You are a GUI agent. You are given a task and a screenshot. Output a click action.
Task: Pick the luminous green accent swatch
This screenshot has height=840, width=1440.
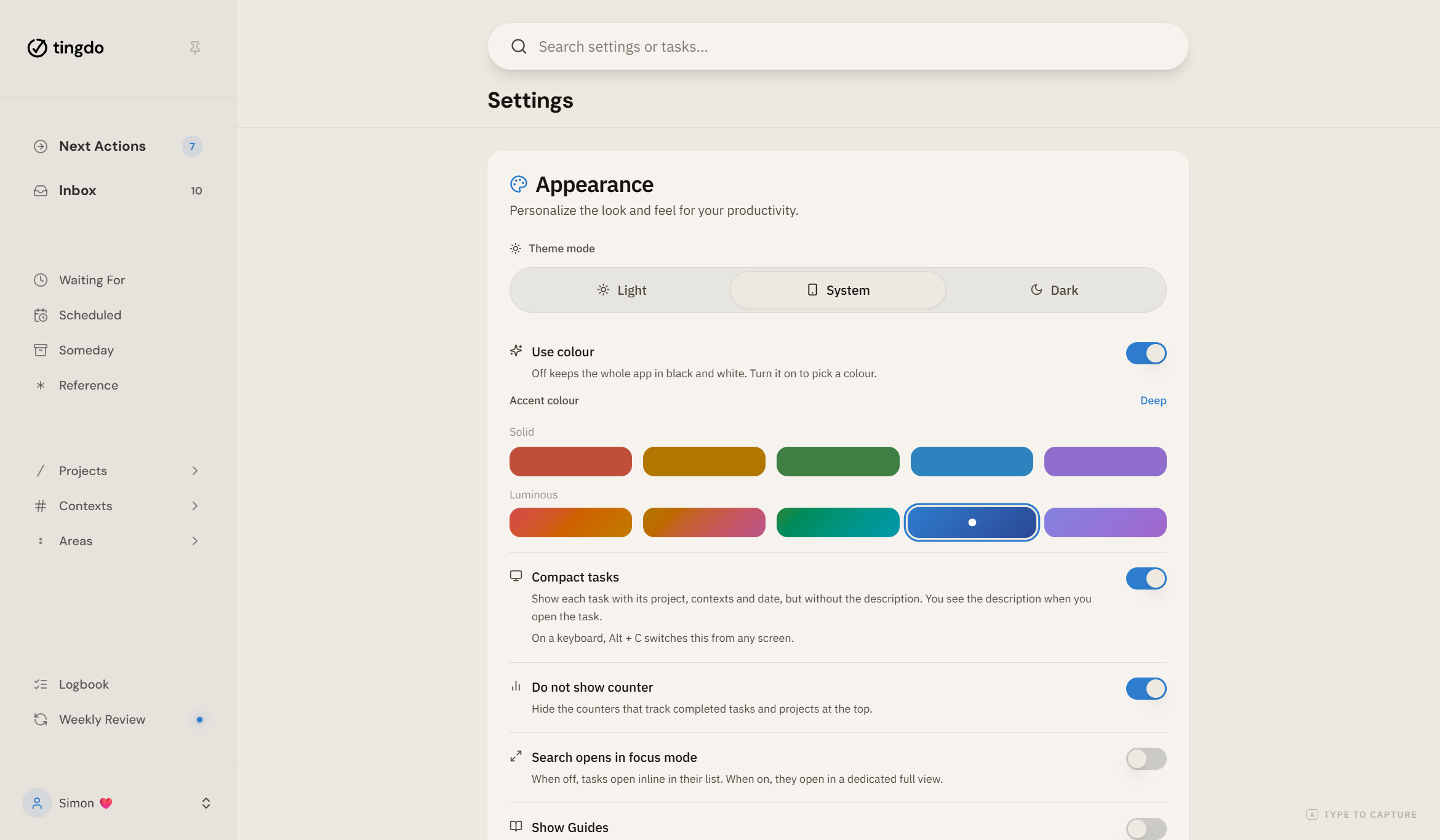click(838, 522)
